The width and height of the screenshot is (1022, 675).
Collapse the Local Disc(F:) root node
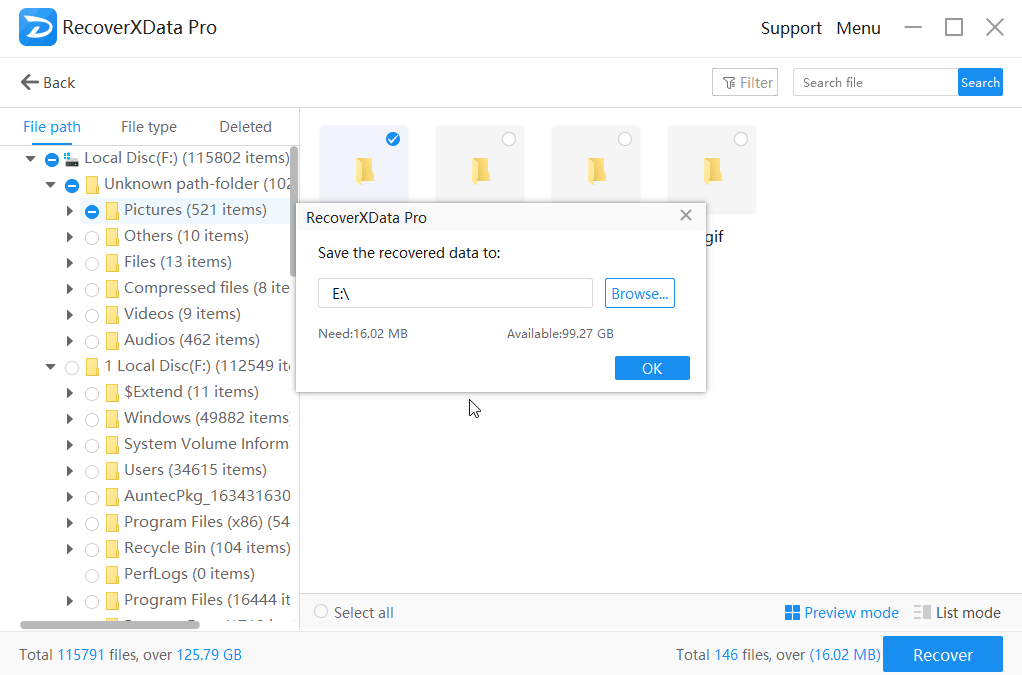pyautogui.click(x=31, y=158)
